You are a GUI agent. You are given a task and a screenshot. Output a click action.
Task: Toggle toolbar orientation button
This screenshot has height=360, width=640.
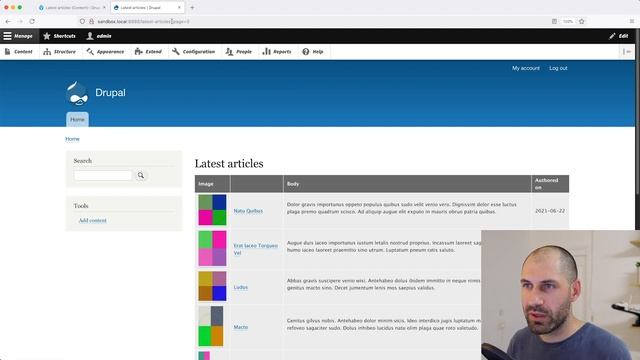pos(627,52)
